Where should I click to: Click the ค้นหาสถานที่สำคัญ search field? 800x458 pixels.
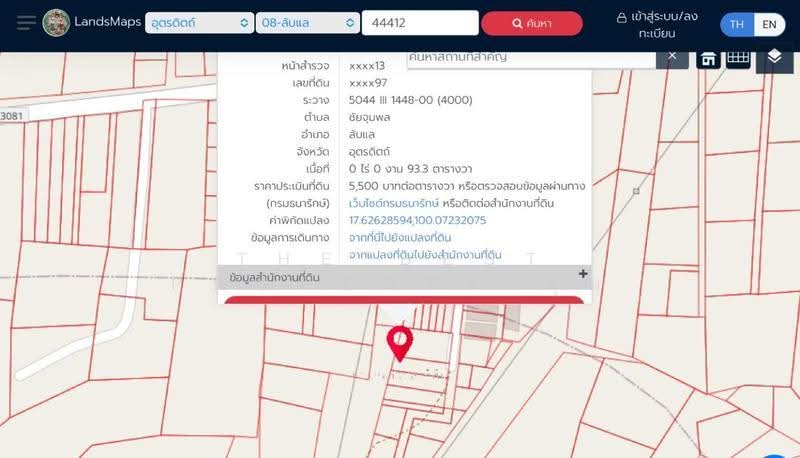531,58
